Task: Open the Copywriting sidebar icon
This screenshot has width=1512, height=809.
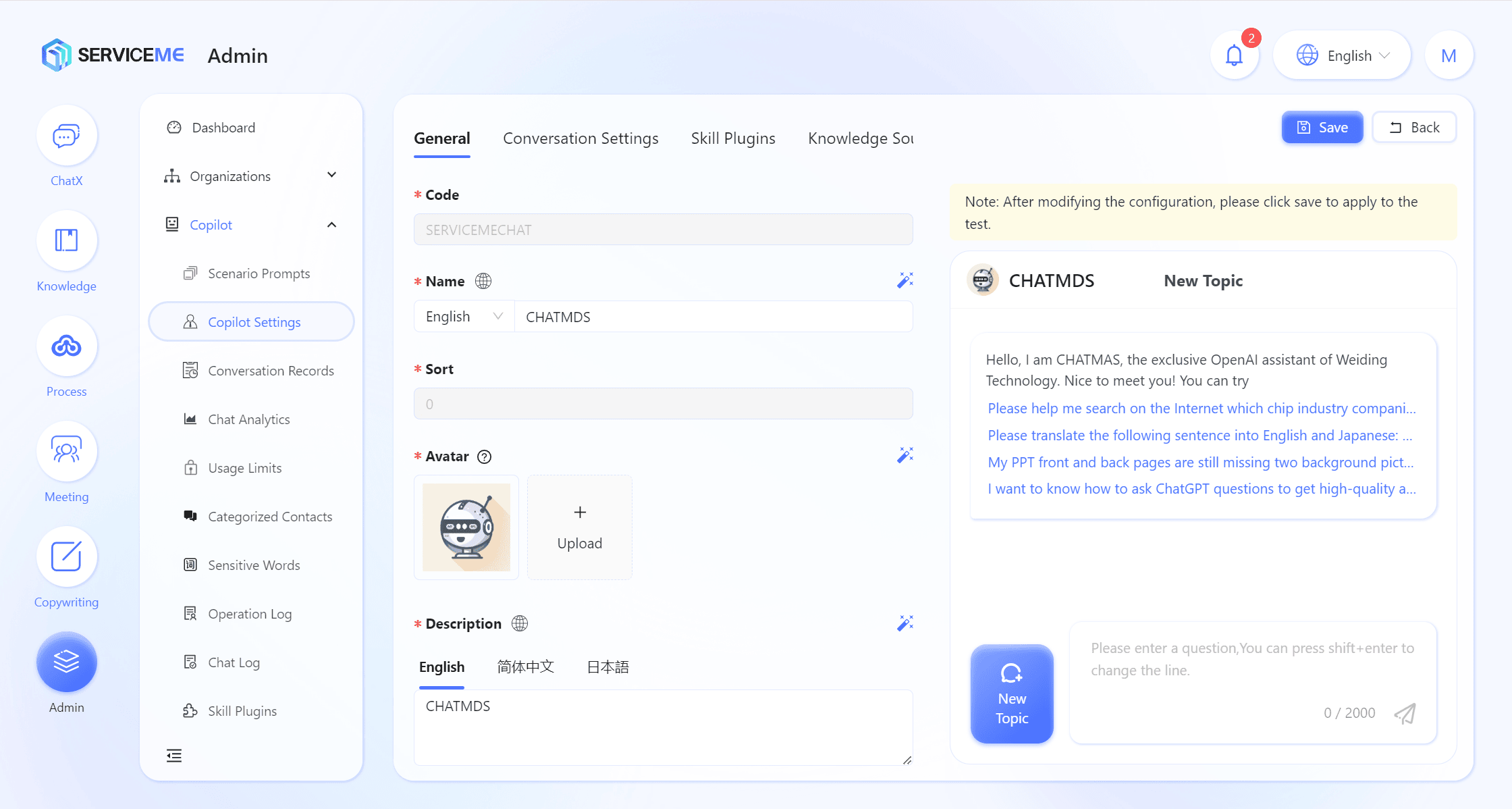Action: pos(66,556)
